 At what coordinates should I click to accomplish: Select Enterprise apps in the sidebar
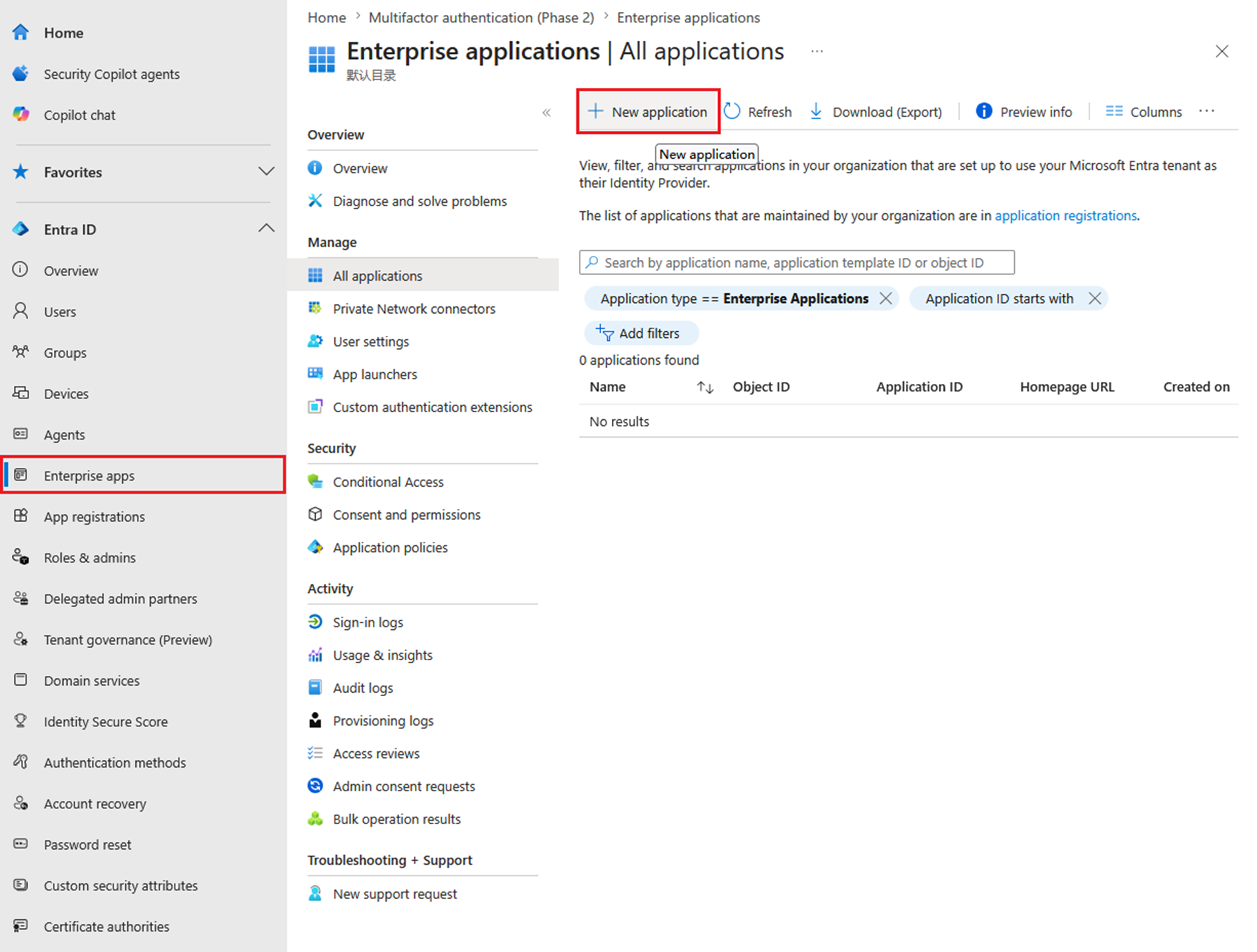(143, 475)
